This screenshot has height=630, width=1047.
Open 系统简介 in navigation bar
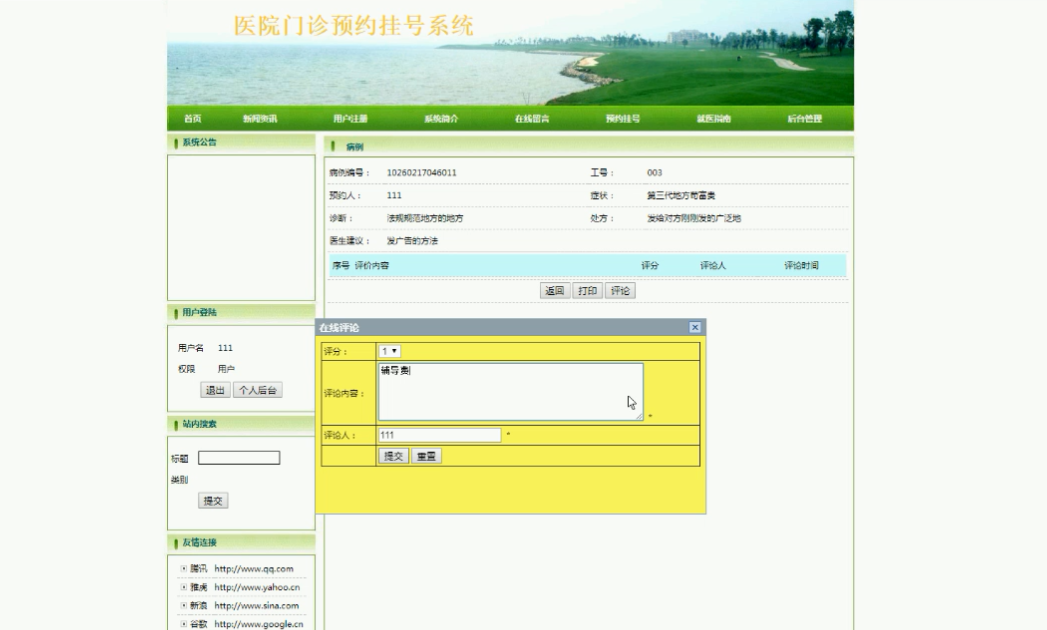441,119
